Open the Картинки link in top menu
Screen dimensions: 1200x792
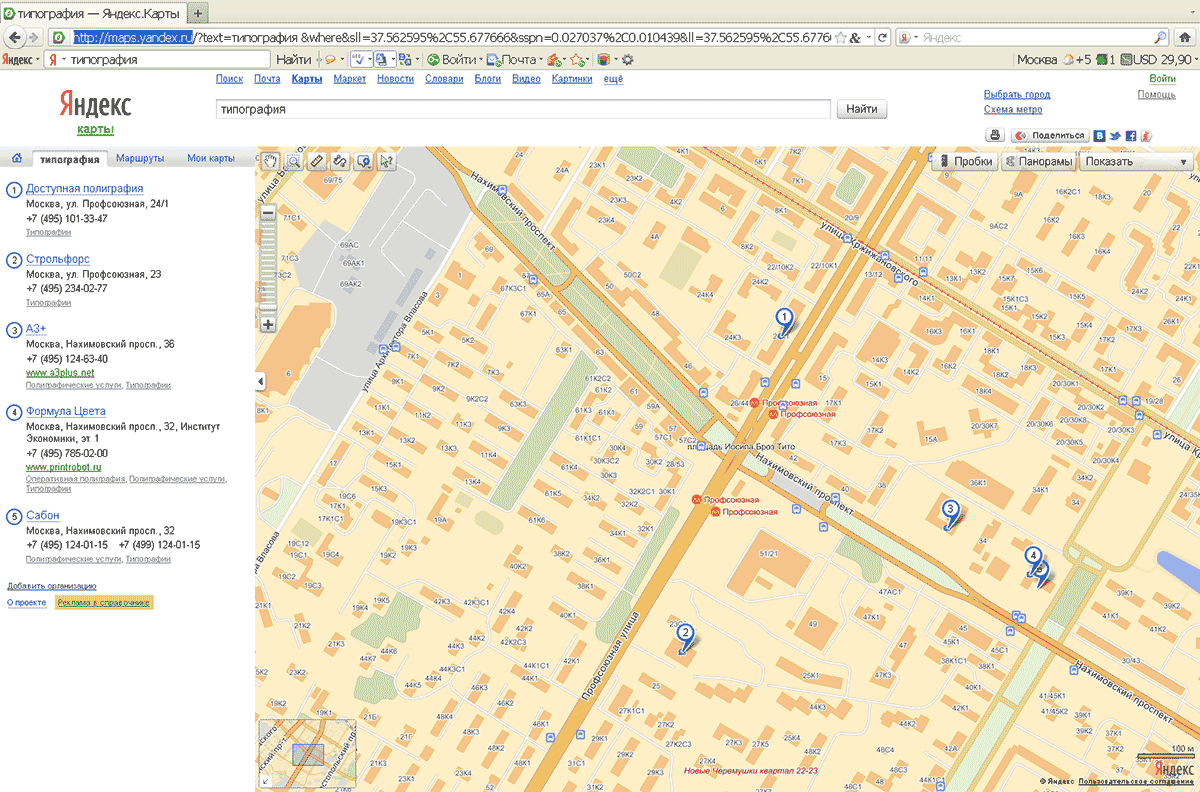pyautogui.click(x=572, y=79)
